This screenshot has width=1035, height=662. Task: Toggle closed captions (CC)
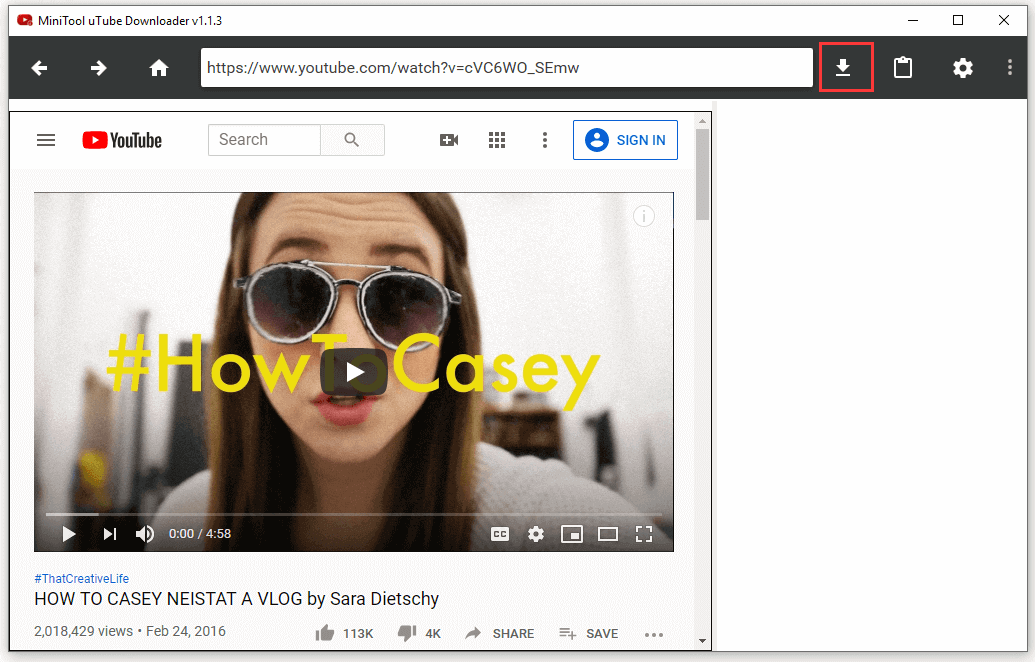coord(500,534)
